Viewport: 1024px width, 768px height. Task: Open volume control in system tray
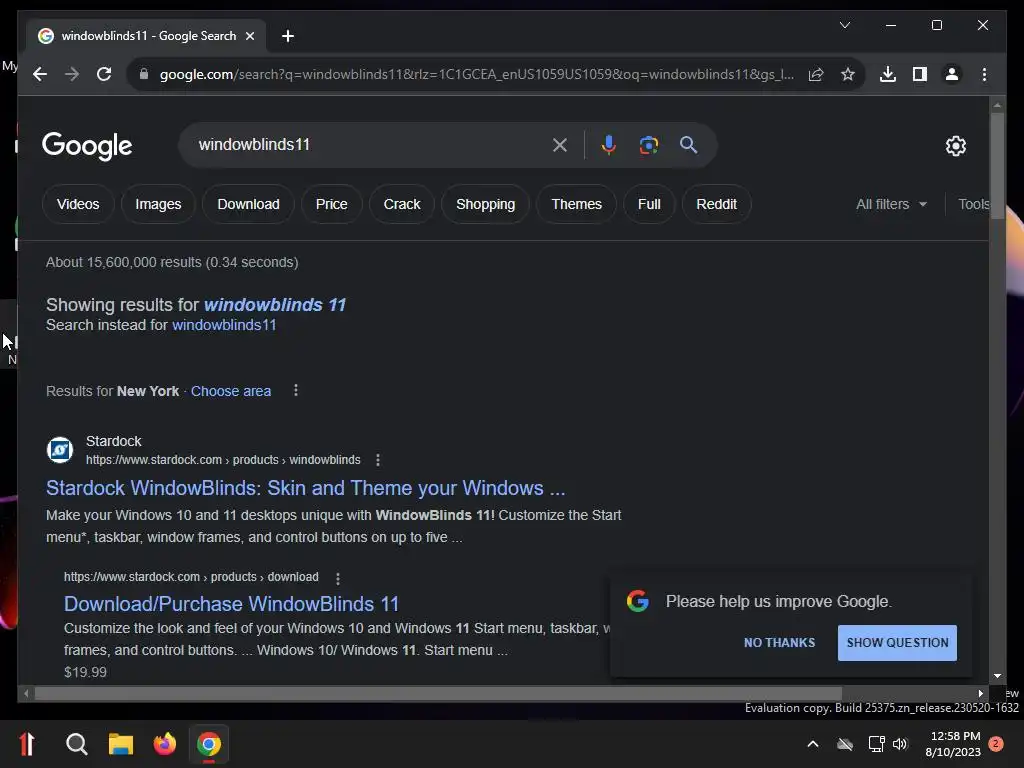tap(900, 744)
